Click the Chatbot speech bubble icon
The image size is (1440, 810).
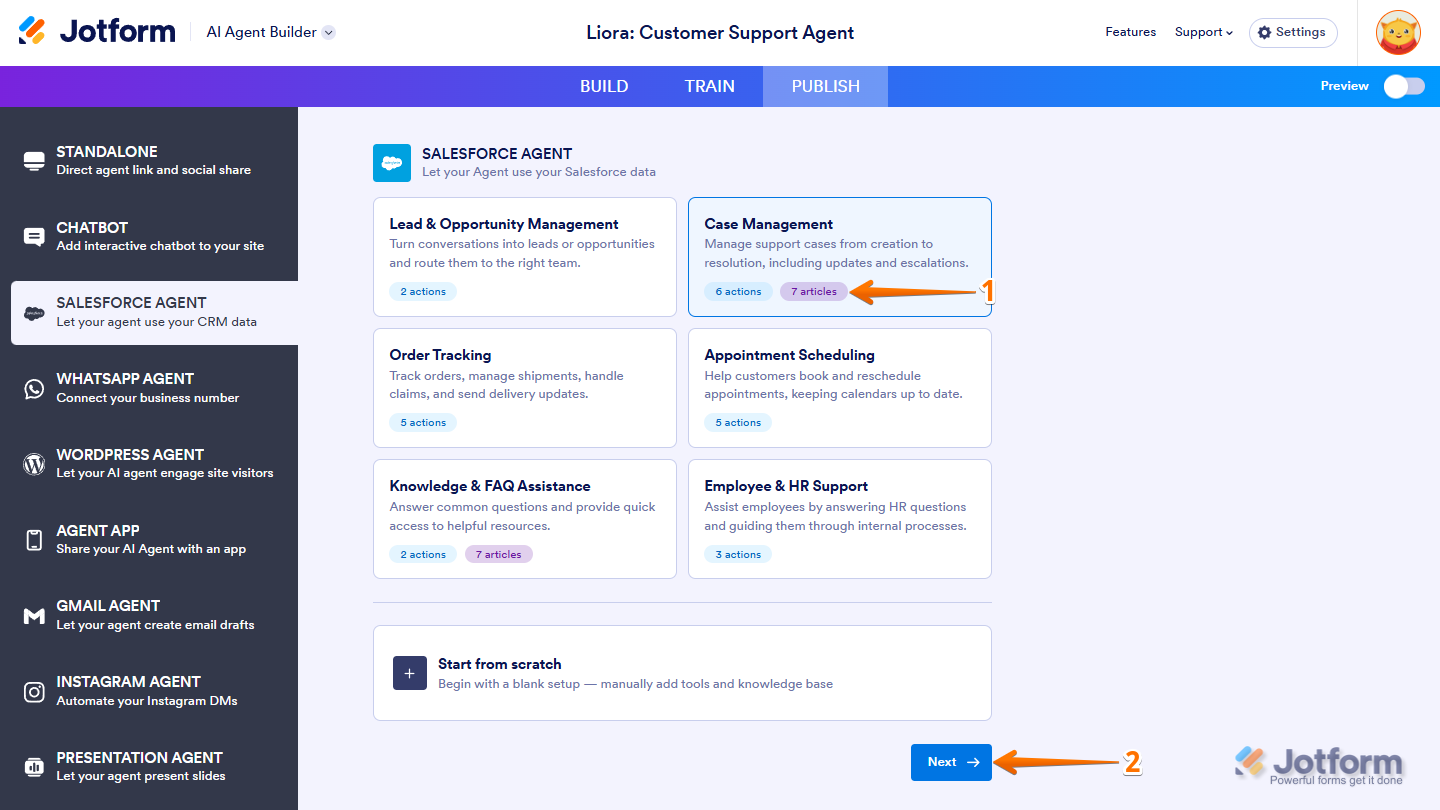pos(34,237)
